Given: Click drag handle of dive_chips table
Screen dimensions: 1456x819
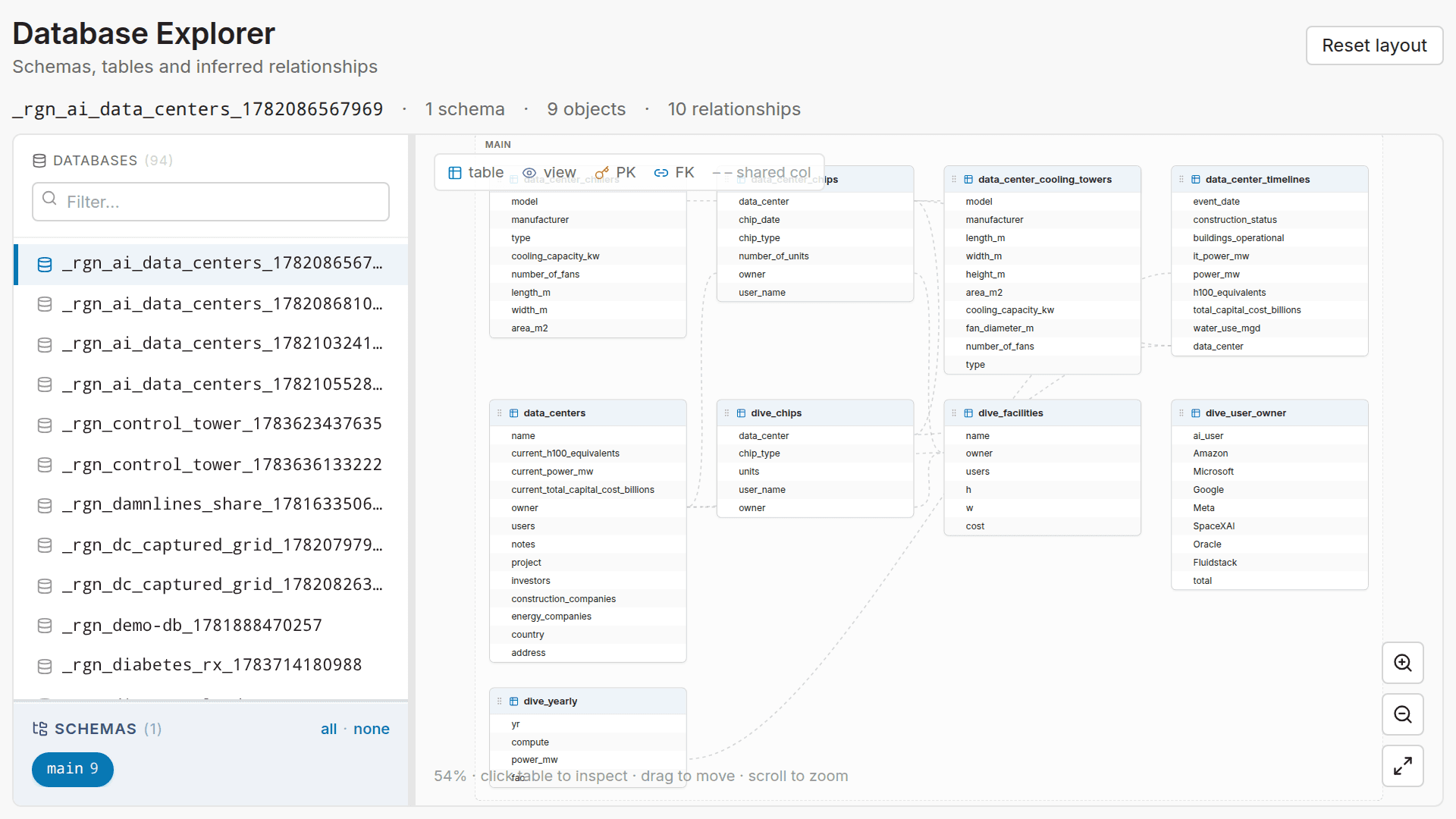Looking at the screenshot, I should (x=726, y=413).
